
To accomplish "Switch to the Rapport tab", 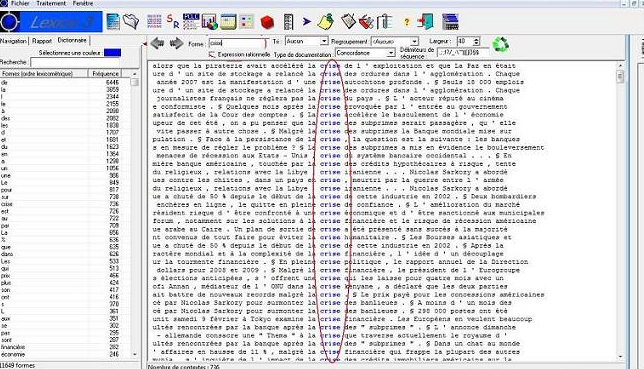I will point(42,41).
